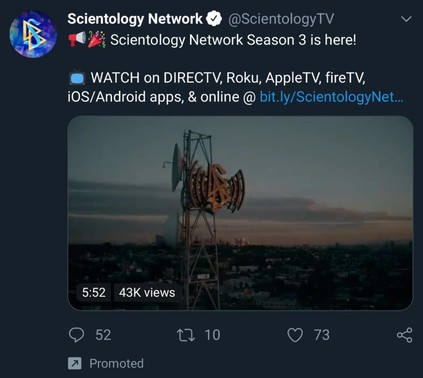The width and height of the screenshot is (423, 378).
Task: Open the Scientology Network profile avatar
Action: [x=33, y=34]
